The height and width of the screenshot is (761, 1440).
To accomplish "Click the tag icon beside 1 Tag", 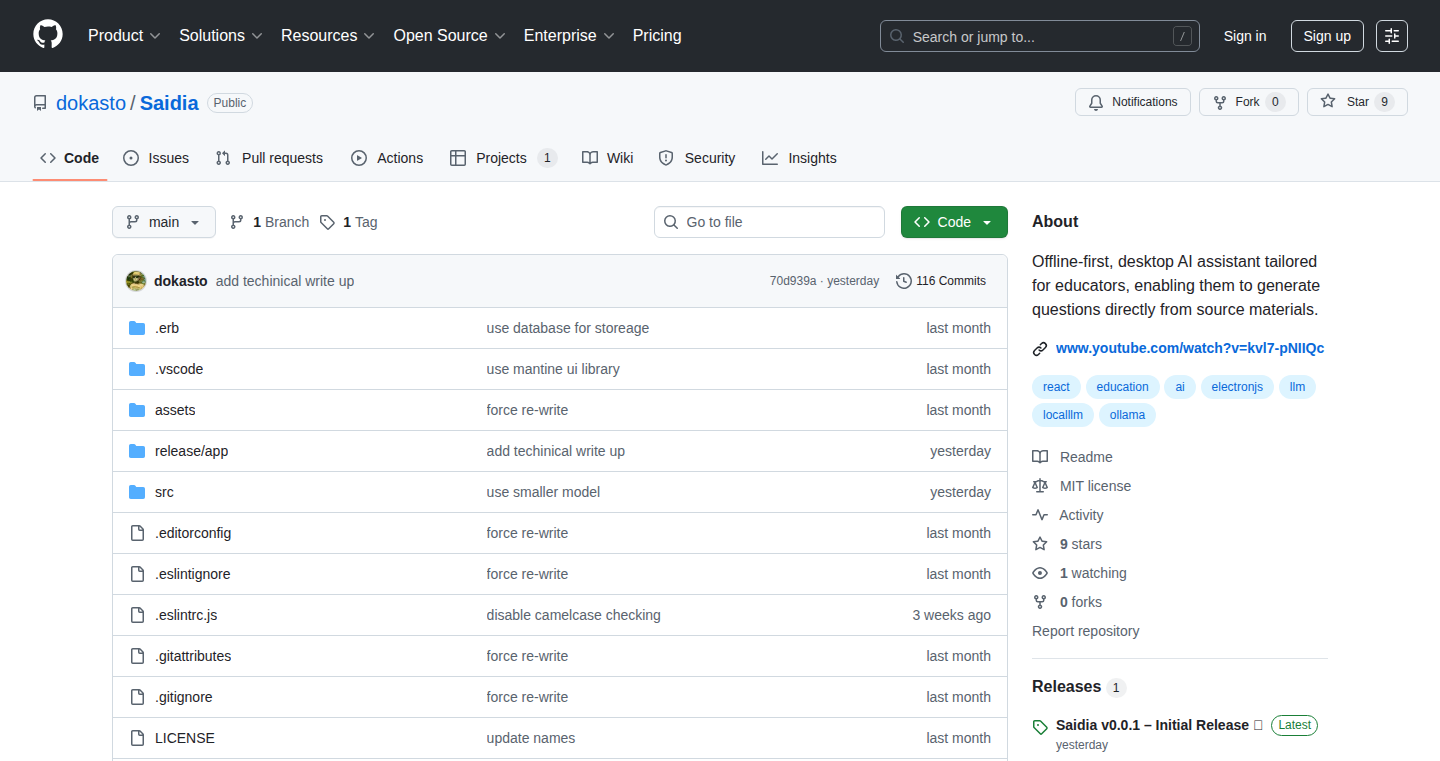I will [x=327, y=222].
